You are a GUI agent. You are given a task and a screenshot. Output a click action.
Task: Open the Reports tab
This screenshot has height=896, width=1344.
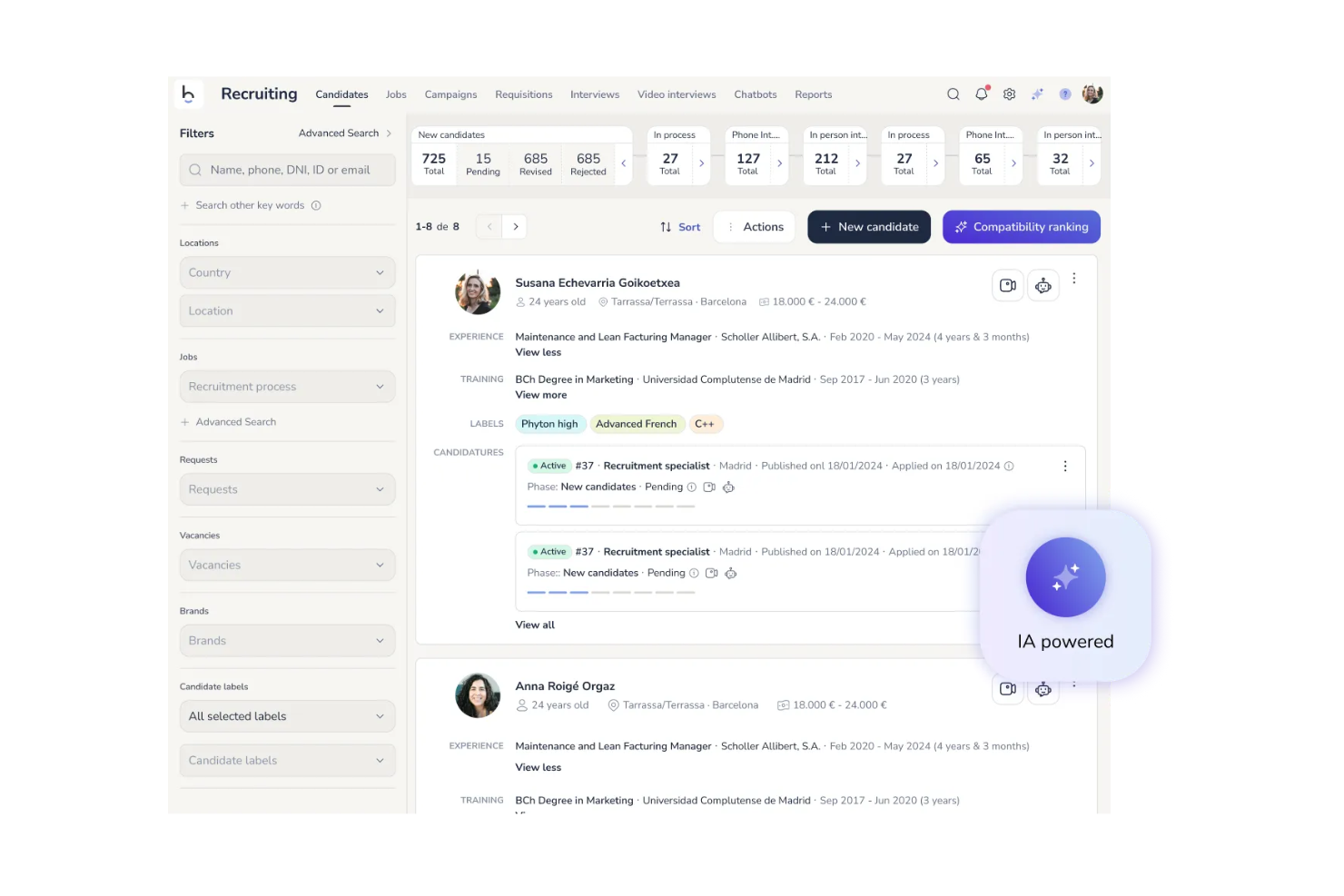click(814, 94)
